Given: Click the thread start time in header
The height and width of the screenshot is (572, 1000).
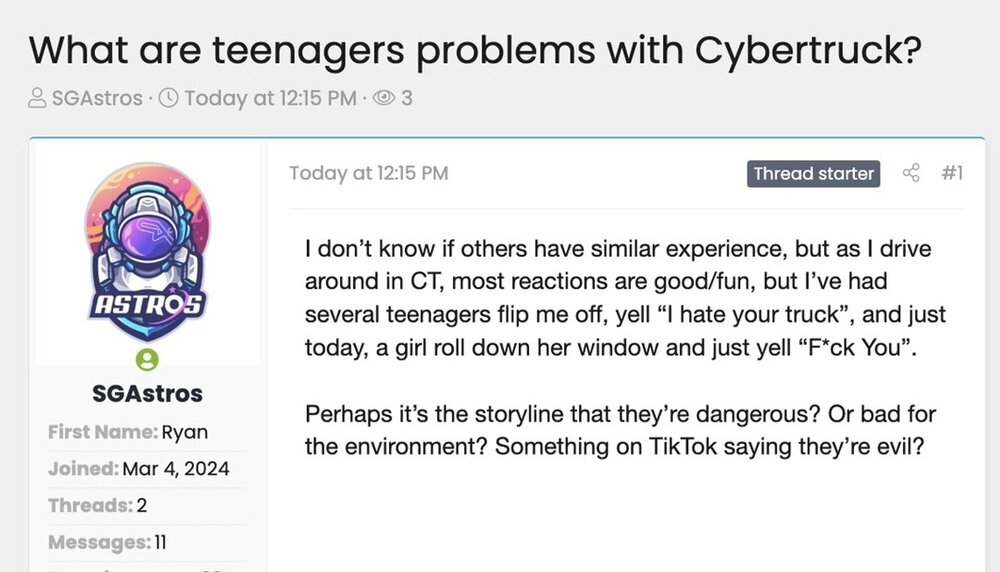Looking at the screenshot, I should (x=270, y=99).
